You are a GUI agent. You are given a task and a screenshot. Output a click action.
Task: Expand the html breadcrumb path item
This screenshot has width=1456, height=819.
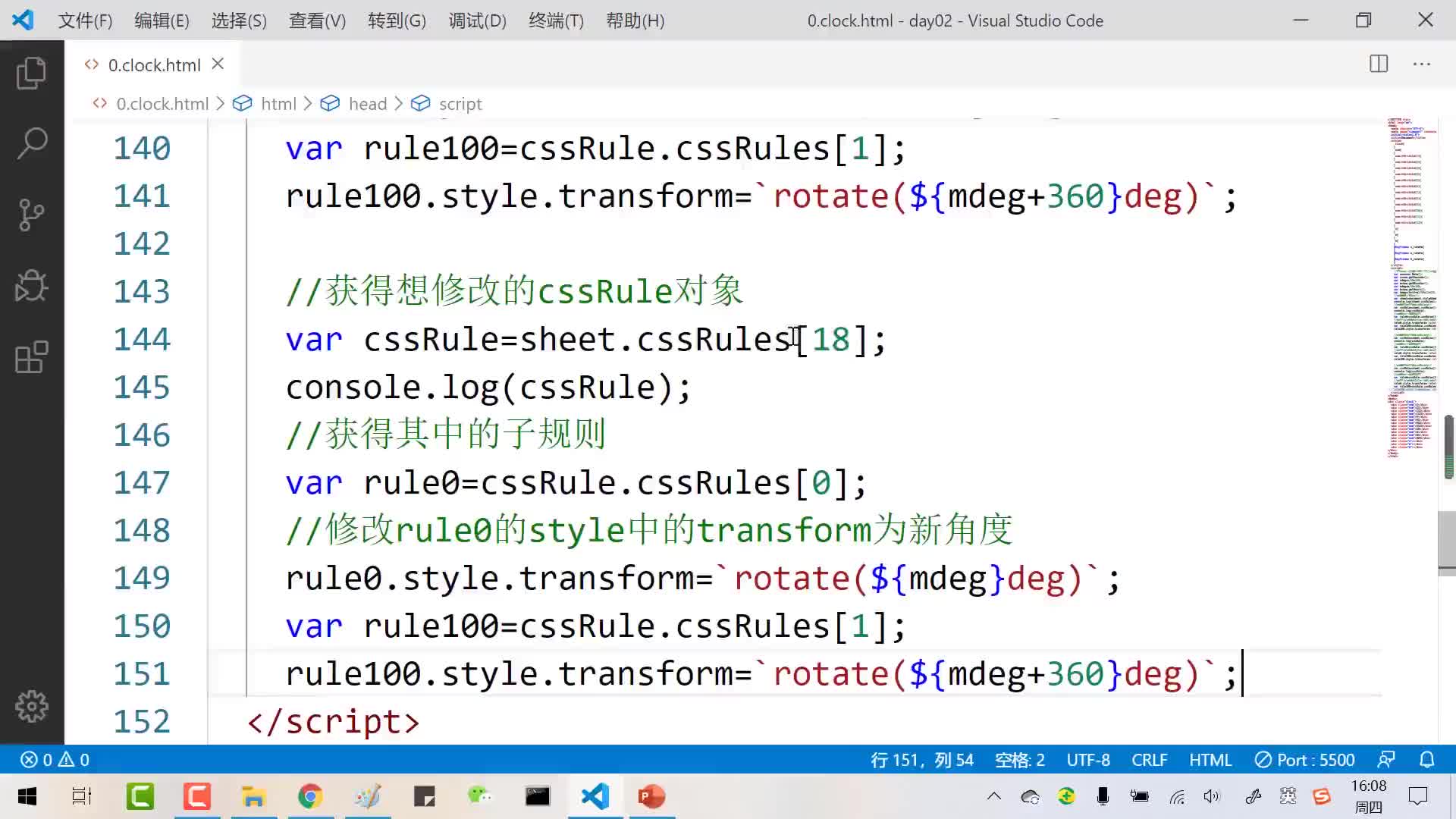coord(278,103)
